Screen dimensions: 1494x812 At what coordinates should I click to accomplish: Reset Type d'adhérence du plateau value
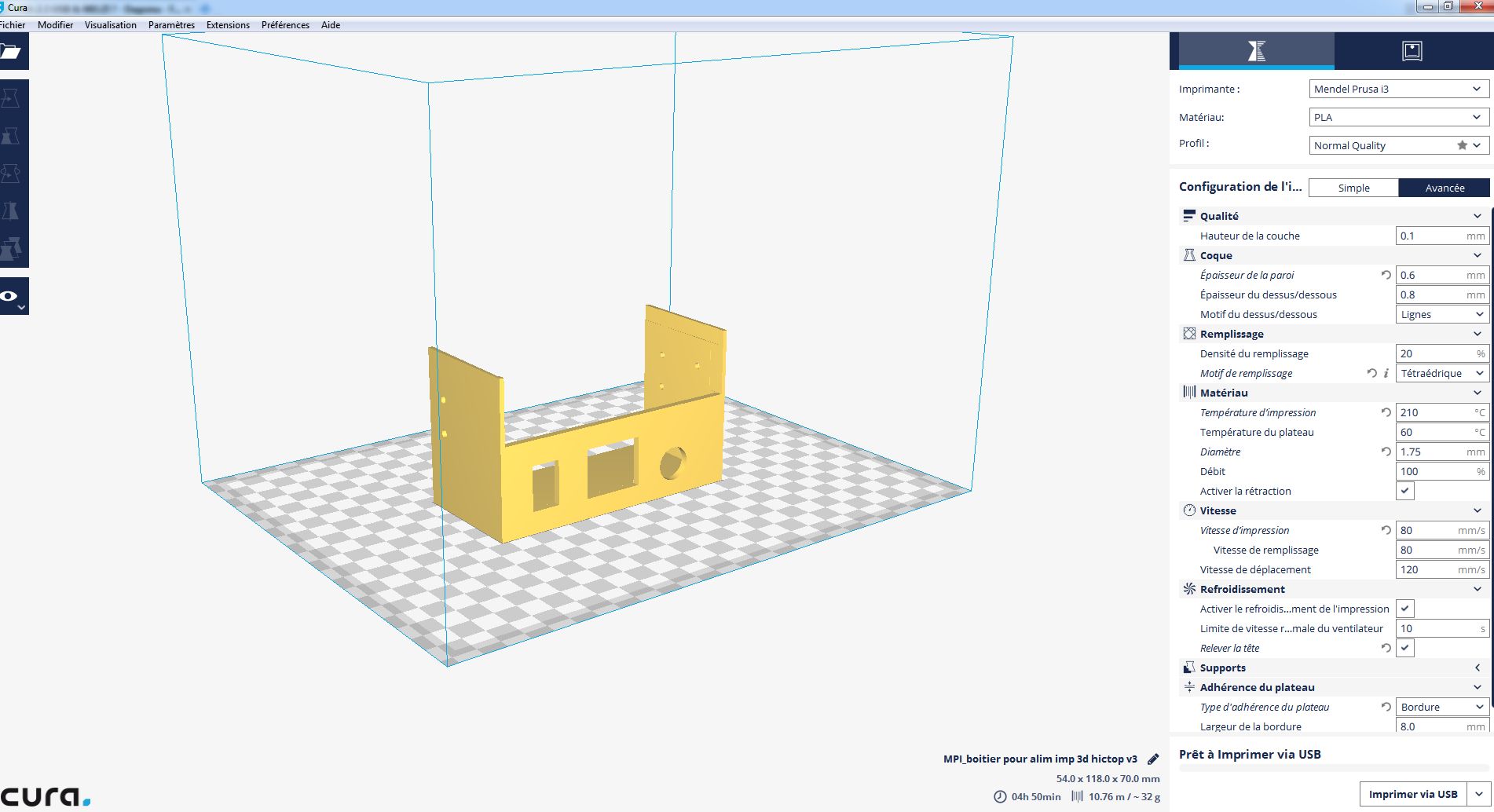(x=1386, y=707)
